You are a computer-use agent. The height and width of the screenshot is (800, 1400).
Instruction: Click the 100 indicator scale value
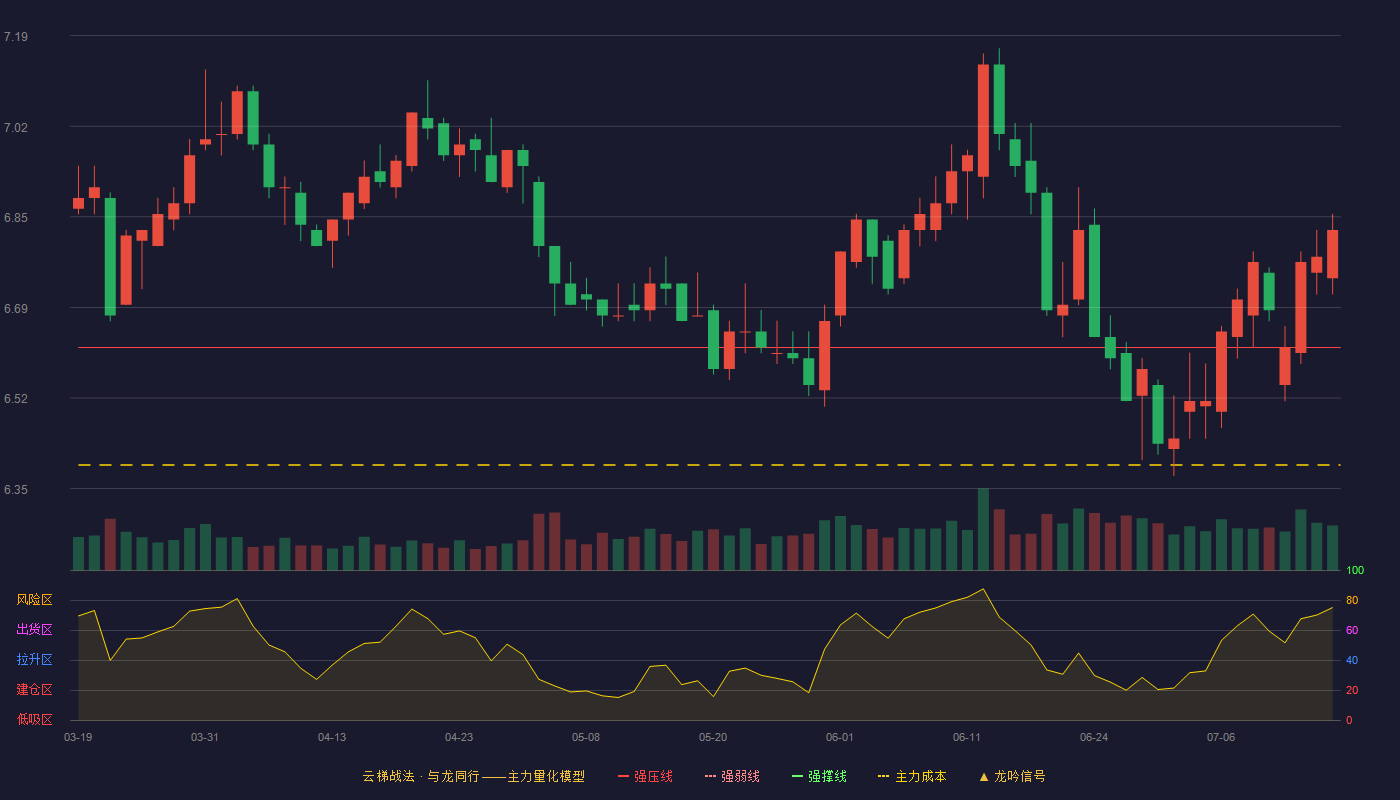[x=1355, y=571]
